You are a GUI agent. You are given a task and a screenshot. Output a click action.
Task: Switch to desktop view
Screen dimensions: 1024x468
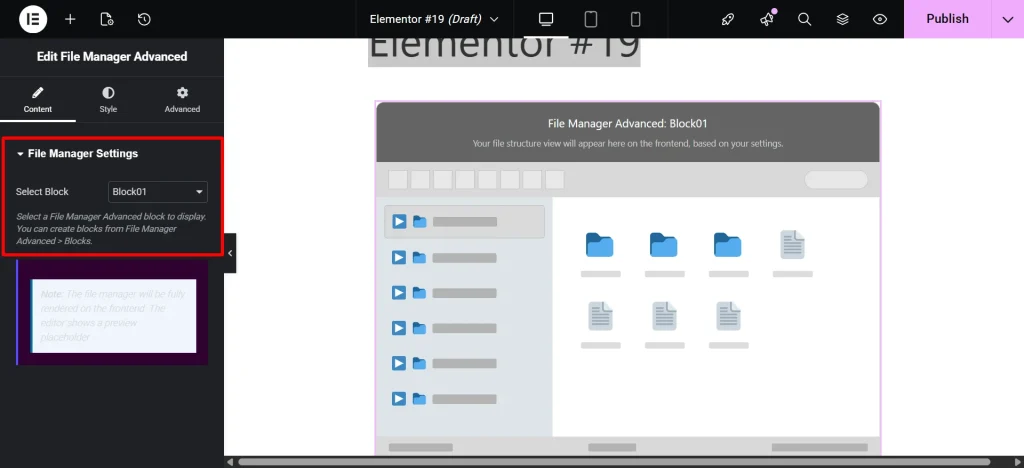[546, 20]
